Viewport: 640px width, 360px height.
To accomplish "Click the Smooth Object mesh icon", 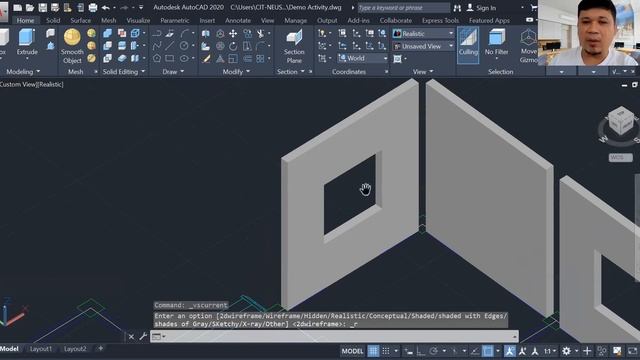I will click(72, 38).
